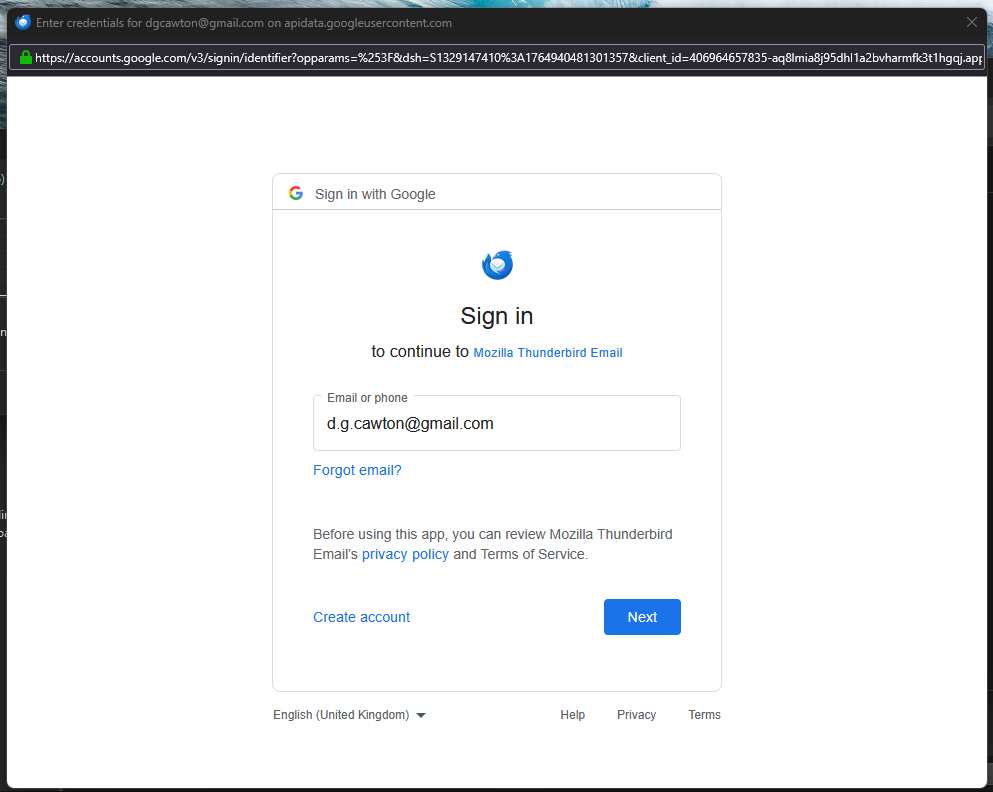Open the Create account link
This screenshot has height=792, width=993.
click(361, 617)
